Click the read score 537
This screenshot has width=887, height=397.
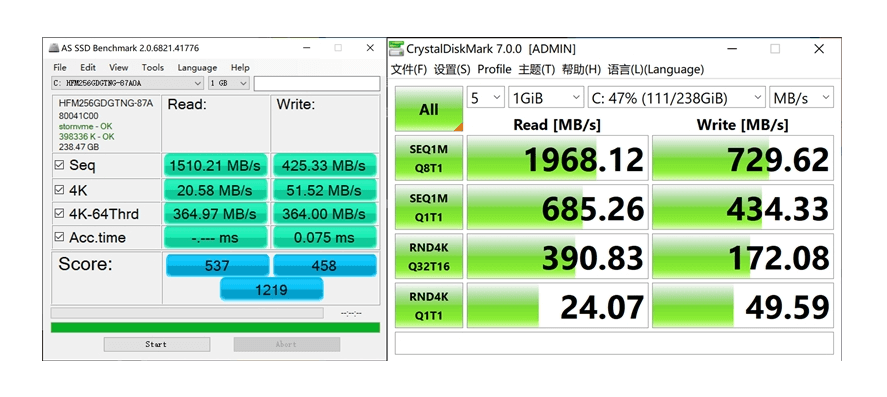(x=217, y=265)
